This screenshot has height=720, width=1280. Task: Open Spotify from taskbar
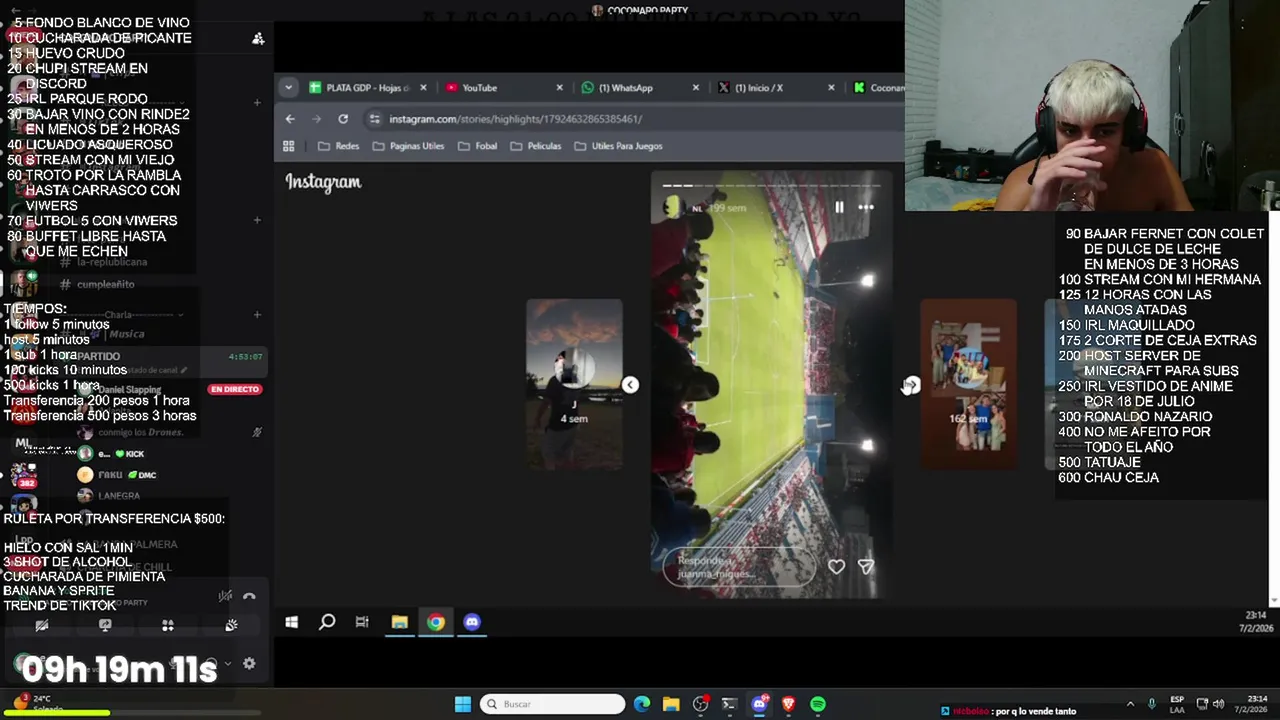pos(818,704)
